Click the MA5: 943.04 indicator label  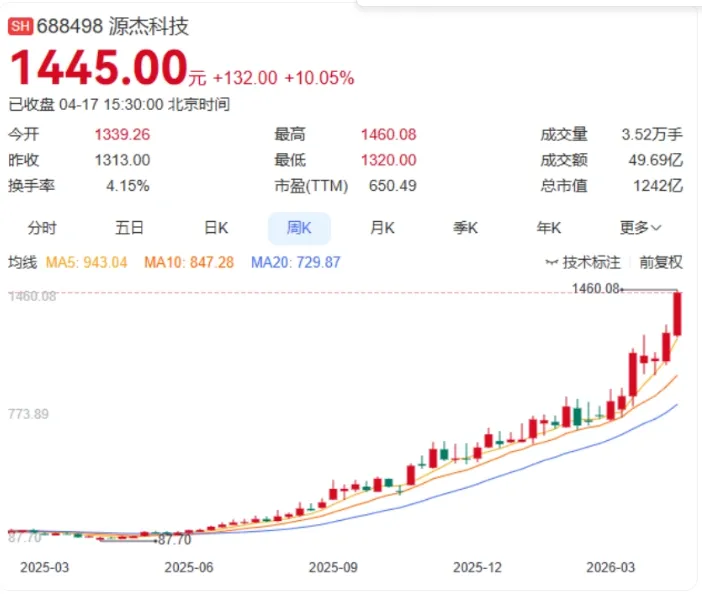click(x=86, y=262)
